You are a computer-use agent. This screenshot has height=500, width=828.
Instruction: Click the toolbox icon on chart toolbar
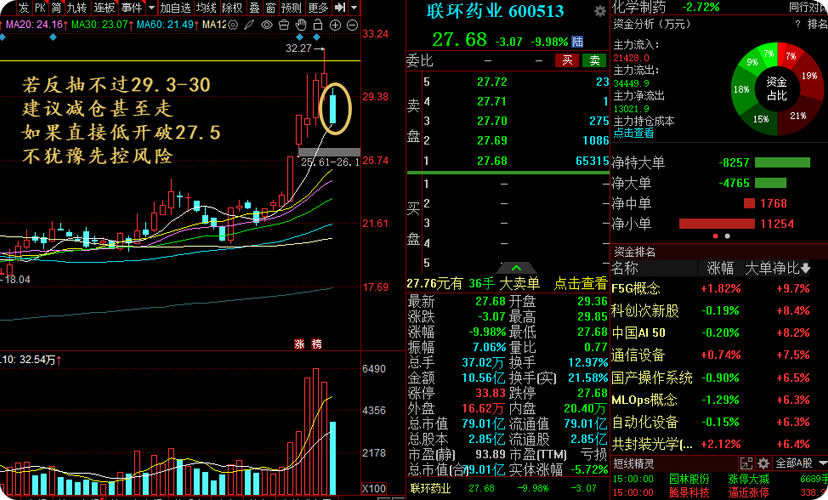[x=284, y=25]
